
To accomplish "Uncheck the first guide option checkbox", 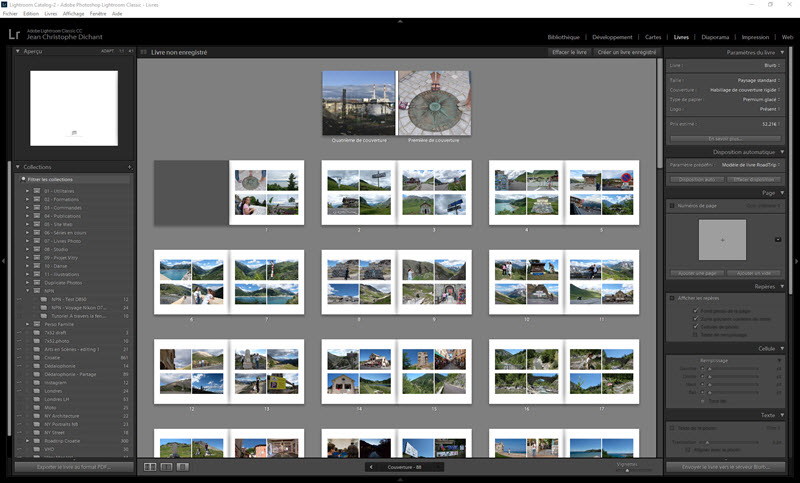I will click(695, 311).
